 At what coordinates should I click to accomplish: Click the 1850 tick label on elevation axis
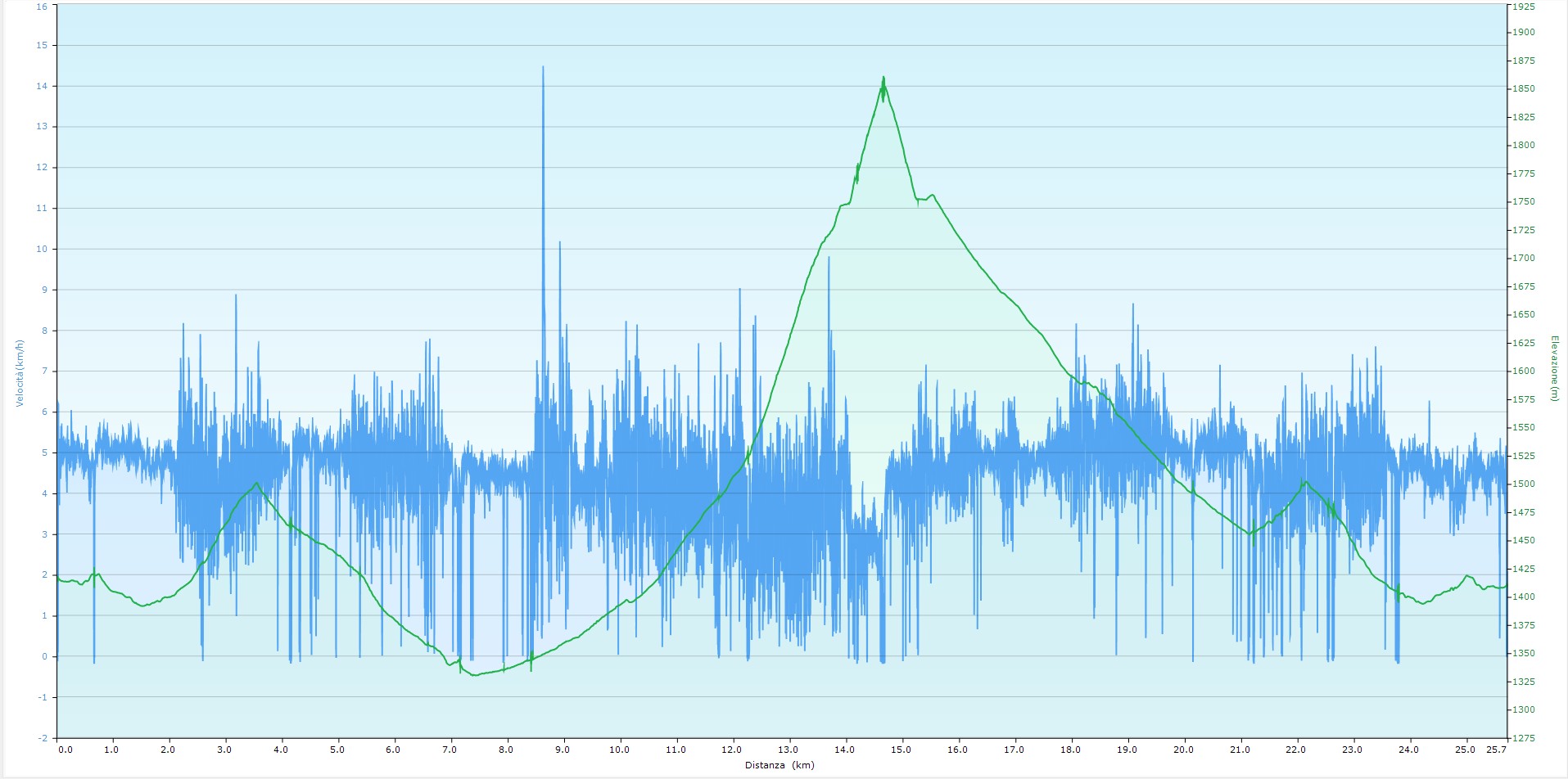pyautogui.click(x=1523, y=89)
